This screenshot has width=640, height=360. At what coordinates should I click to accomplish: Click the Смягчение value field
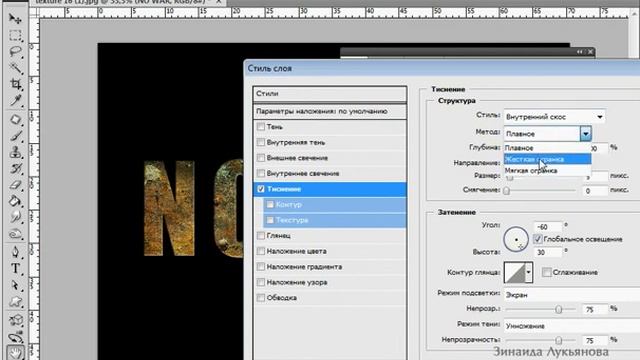pyautogui.click(x=594, y=191)
